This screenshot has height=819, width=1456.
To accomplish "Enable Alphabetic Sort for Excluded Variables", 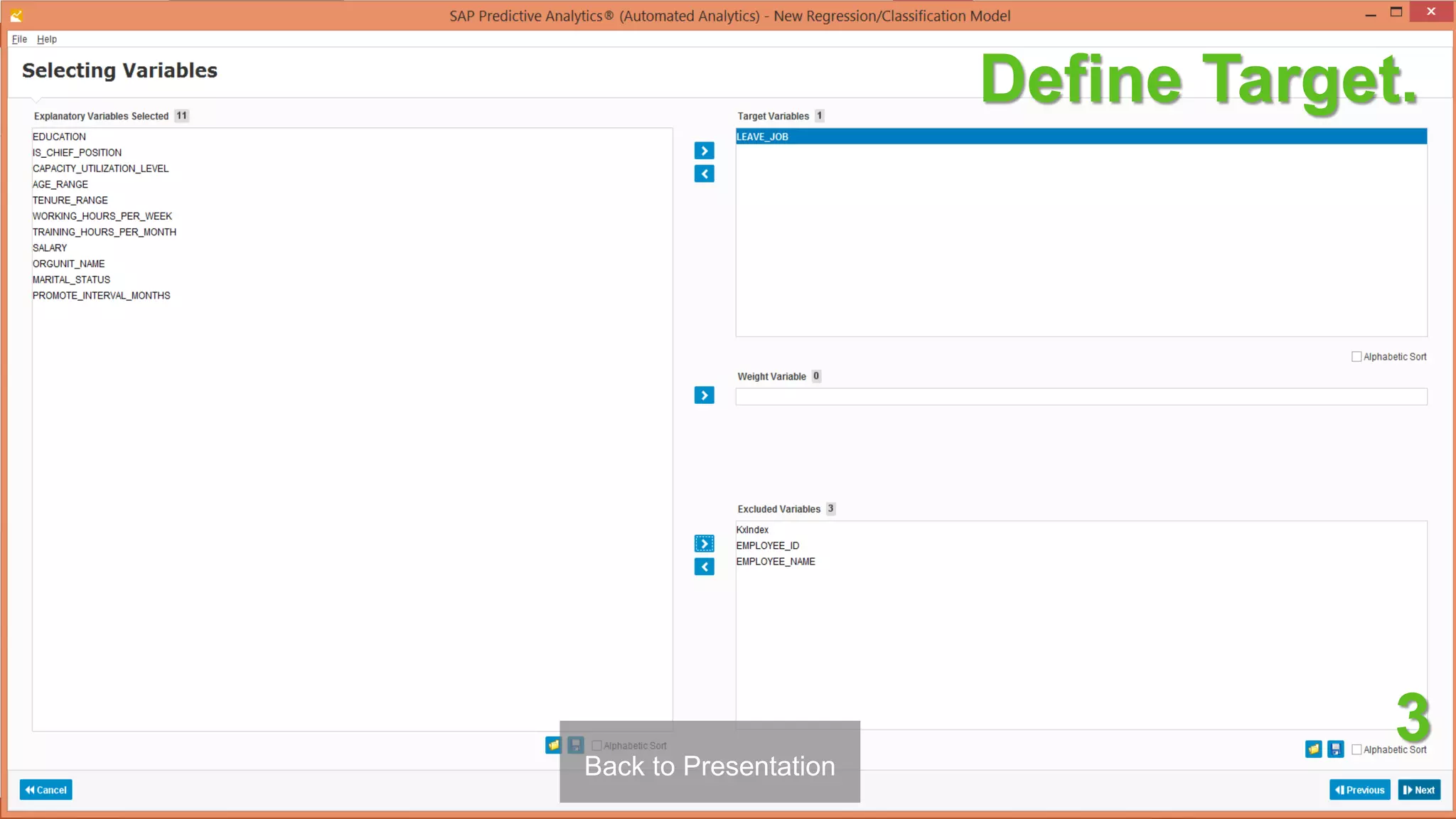I will (1356, 749).
